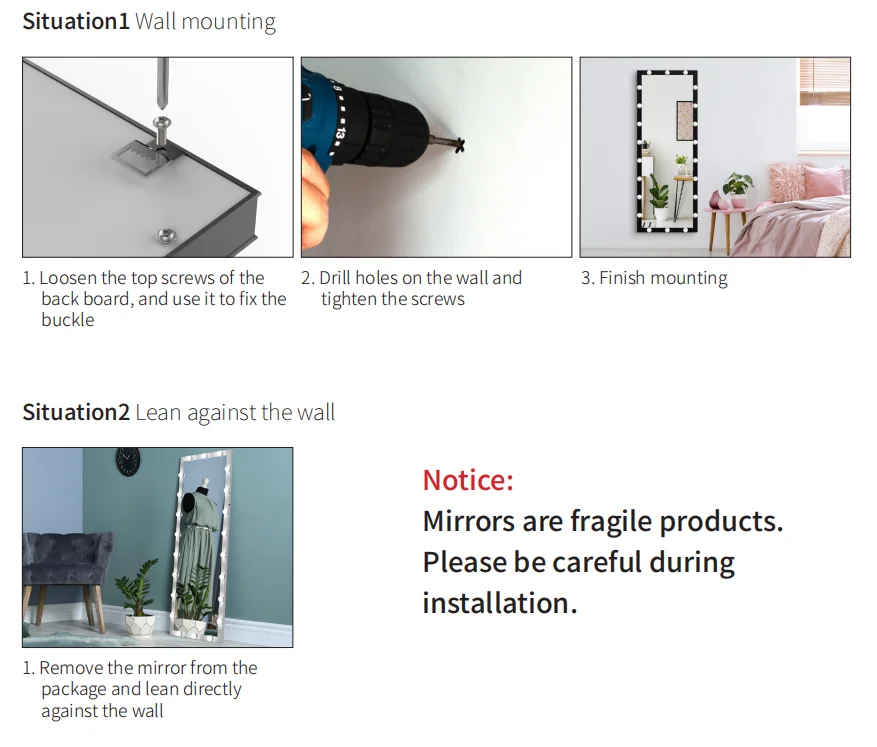Click the leaning mirror room photo
The image size is (877, 747).
(158, 547)
